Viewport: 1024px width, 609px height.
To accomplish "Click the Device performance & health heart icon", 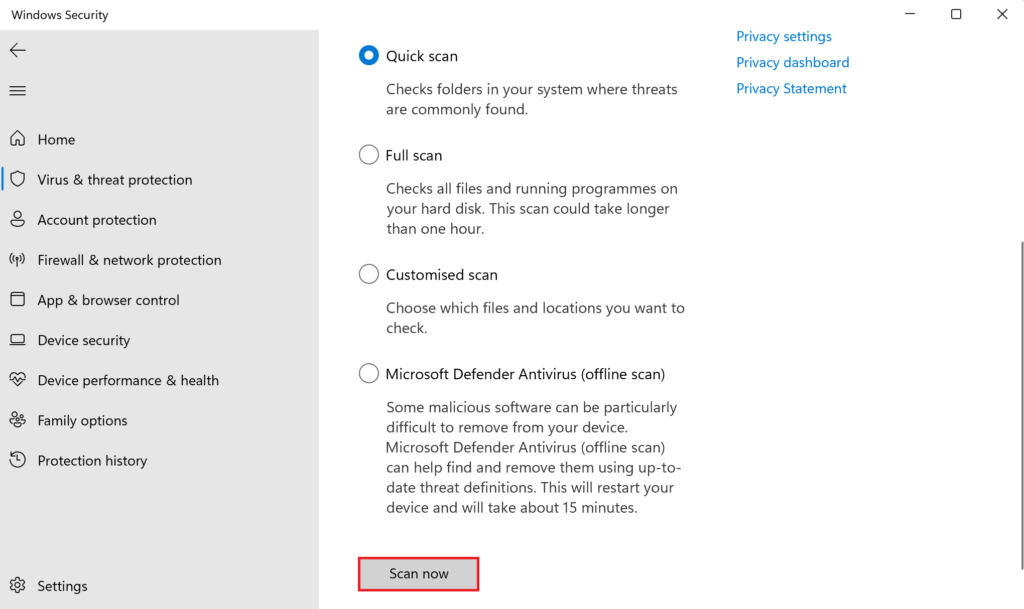I will pos(17,380).
